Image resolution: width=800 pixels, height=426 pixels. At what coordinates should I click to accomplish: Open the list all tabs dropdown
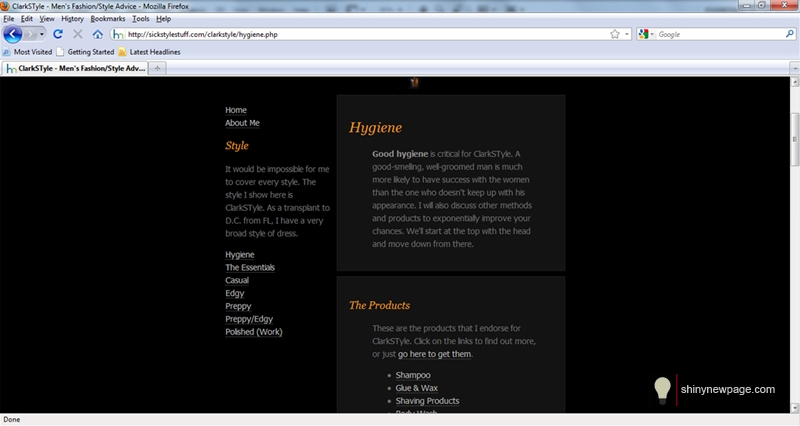click(x=794, y=68)
